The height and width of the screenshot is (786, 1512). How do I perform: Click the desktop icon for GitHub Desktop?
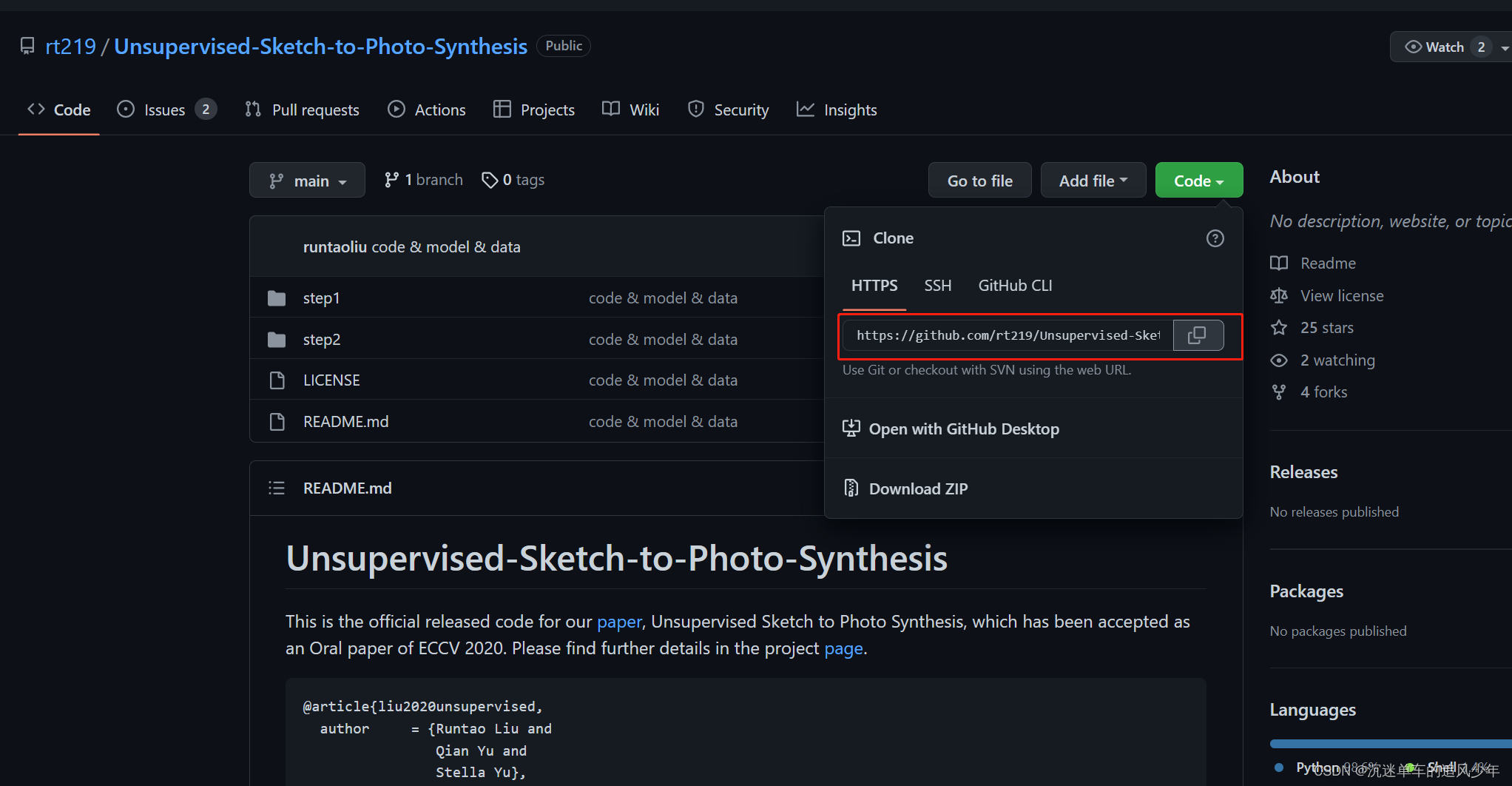coord(851,429)
